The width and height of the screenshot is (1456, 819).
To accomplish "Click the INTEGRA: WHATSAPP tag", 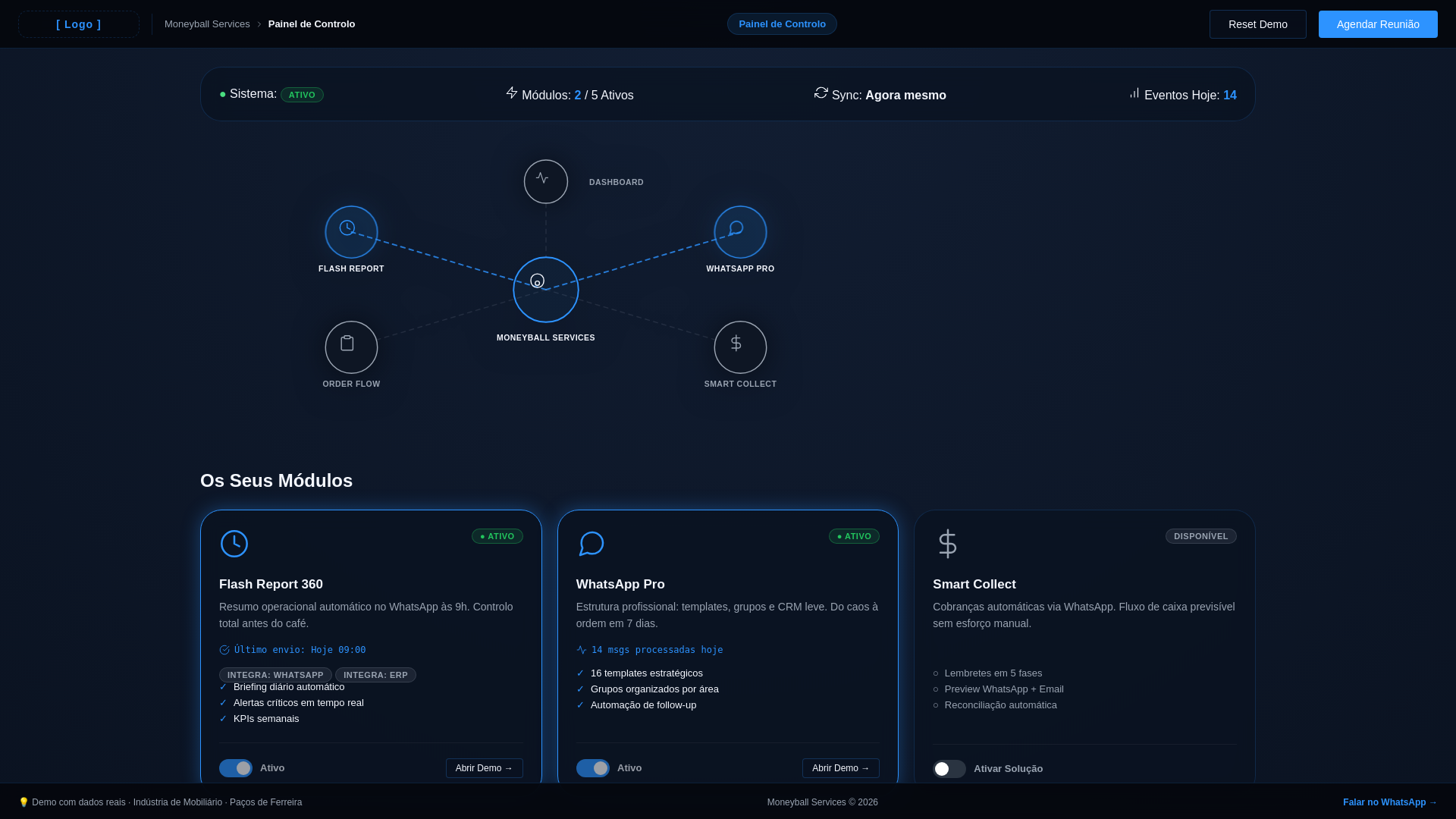I will (275, 675).
